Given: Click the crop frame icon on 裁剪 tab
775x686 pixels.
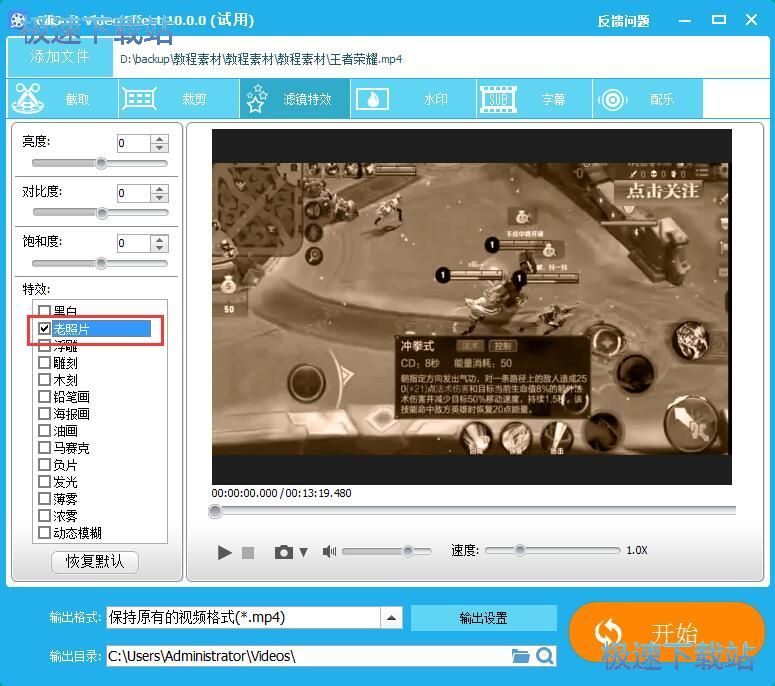Looking at the screenshot, I should (x=139, y=99).
